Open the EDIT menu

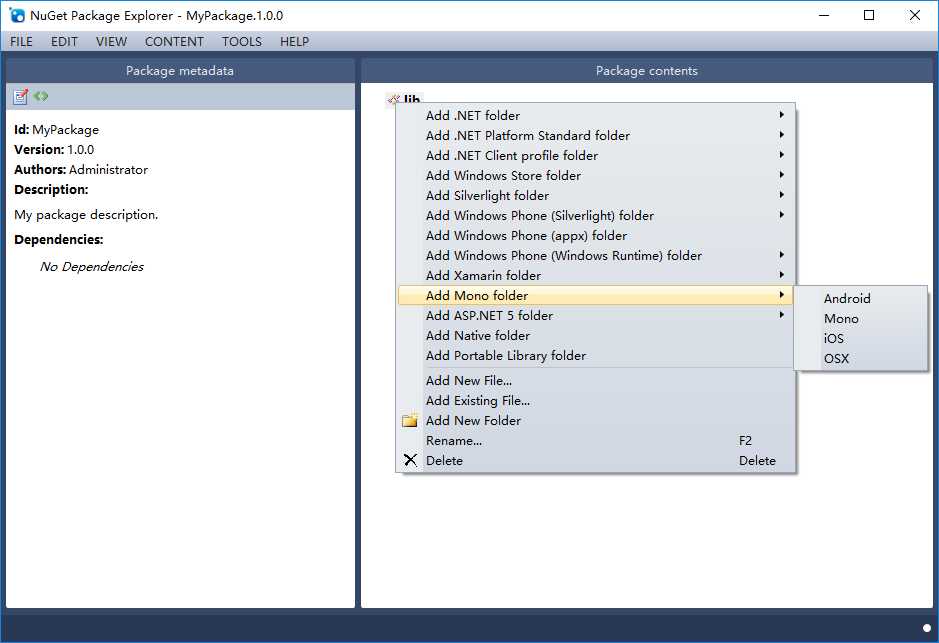pos(64,41)
